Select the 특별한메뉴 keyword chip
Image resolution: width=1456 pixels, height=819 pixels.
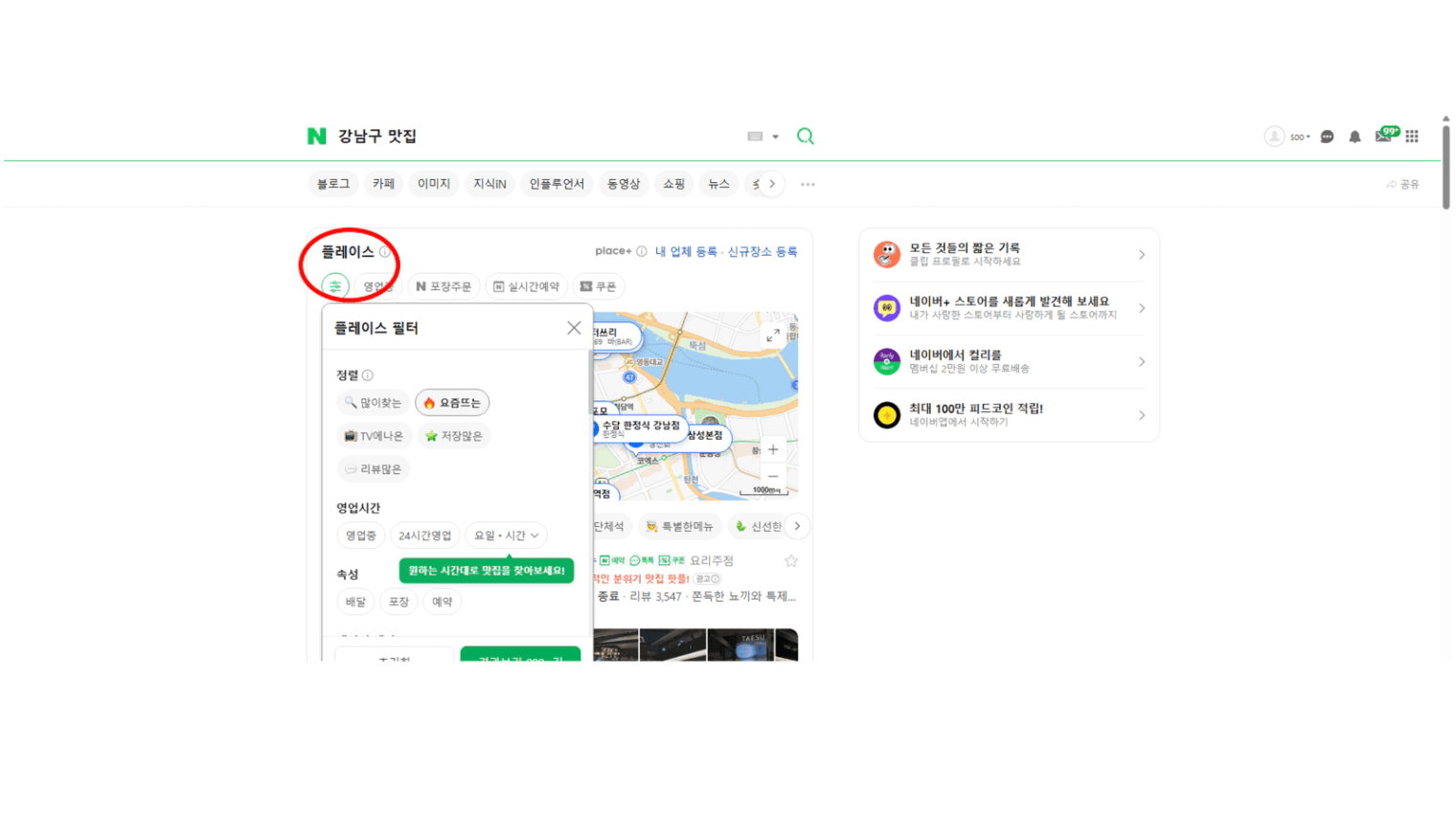679,526
